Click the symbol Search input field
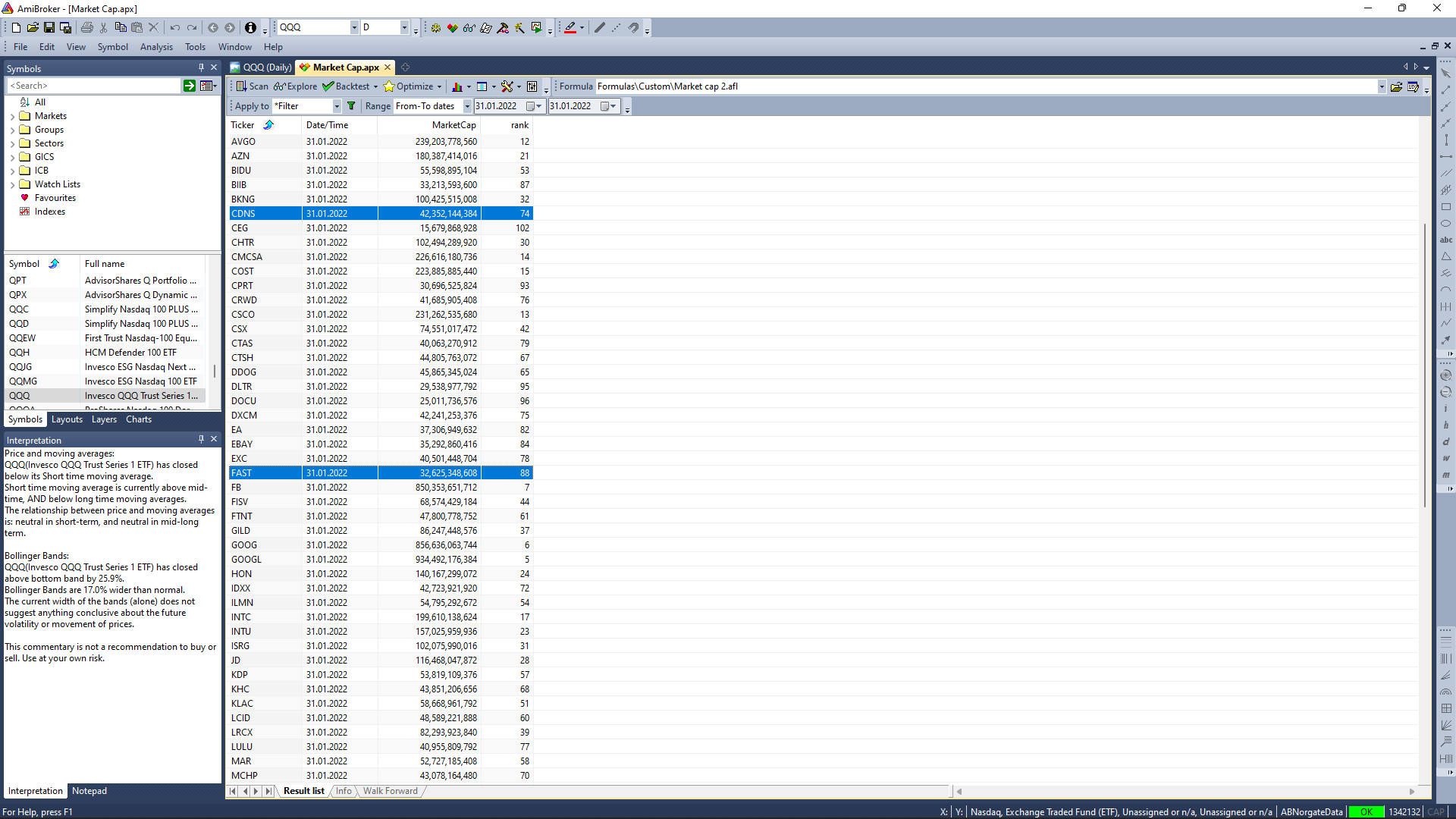1456x819 pixels. 94,86
